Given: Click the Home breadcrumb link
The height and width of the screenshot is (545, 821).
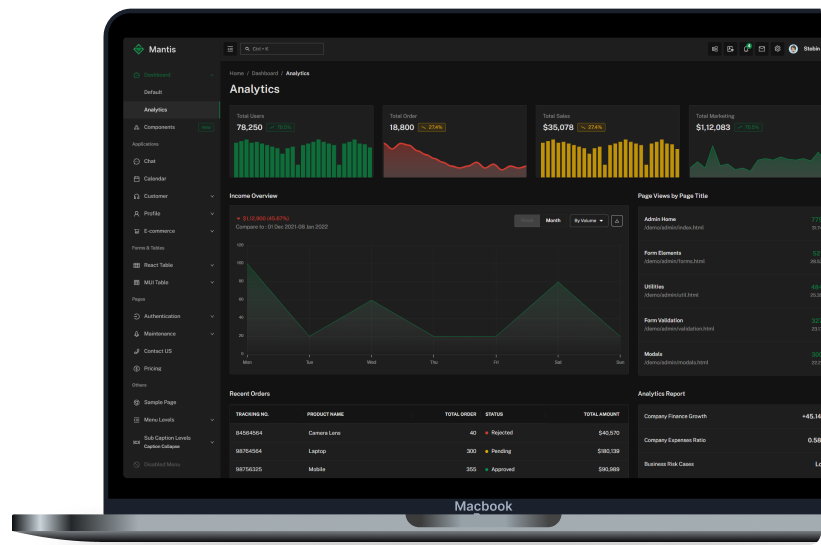Looking at the screenshot, I should 236,73.
